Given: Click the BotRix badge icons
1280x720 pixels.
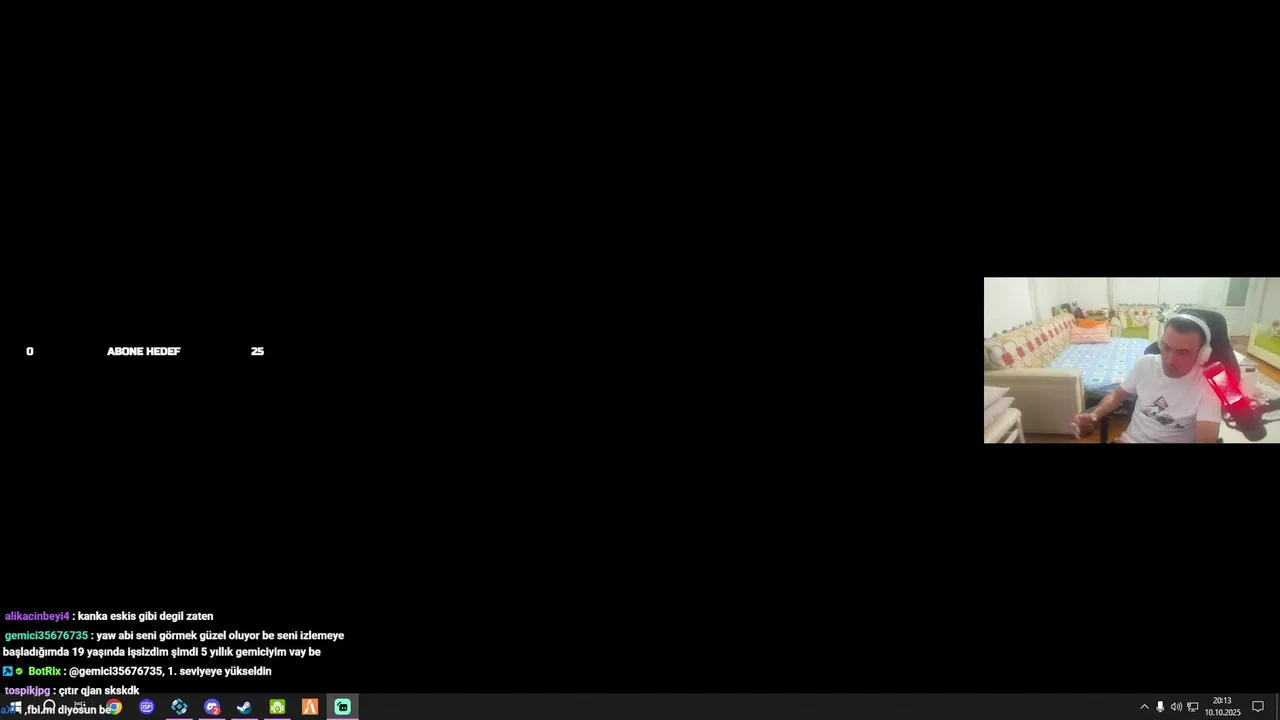Looking at the screenshot, I should pyautogui.click(x=13, y=671).
